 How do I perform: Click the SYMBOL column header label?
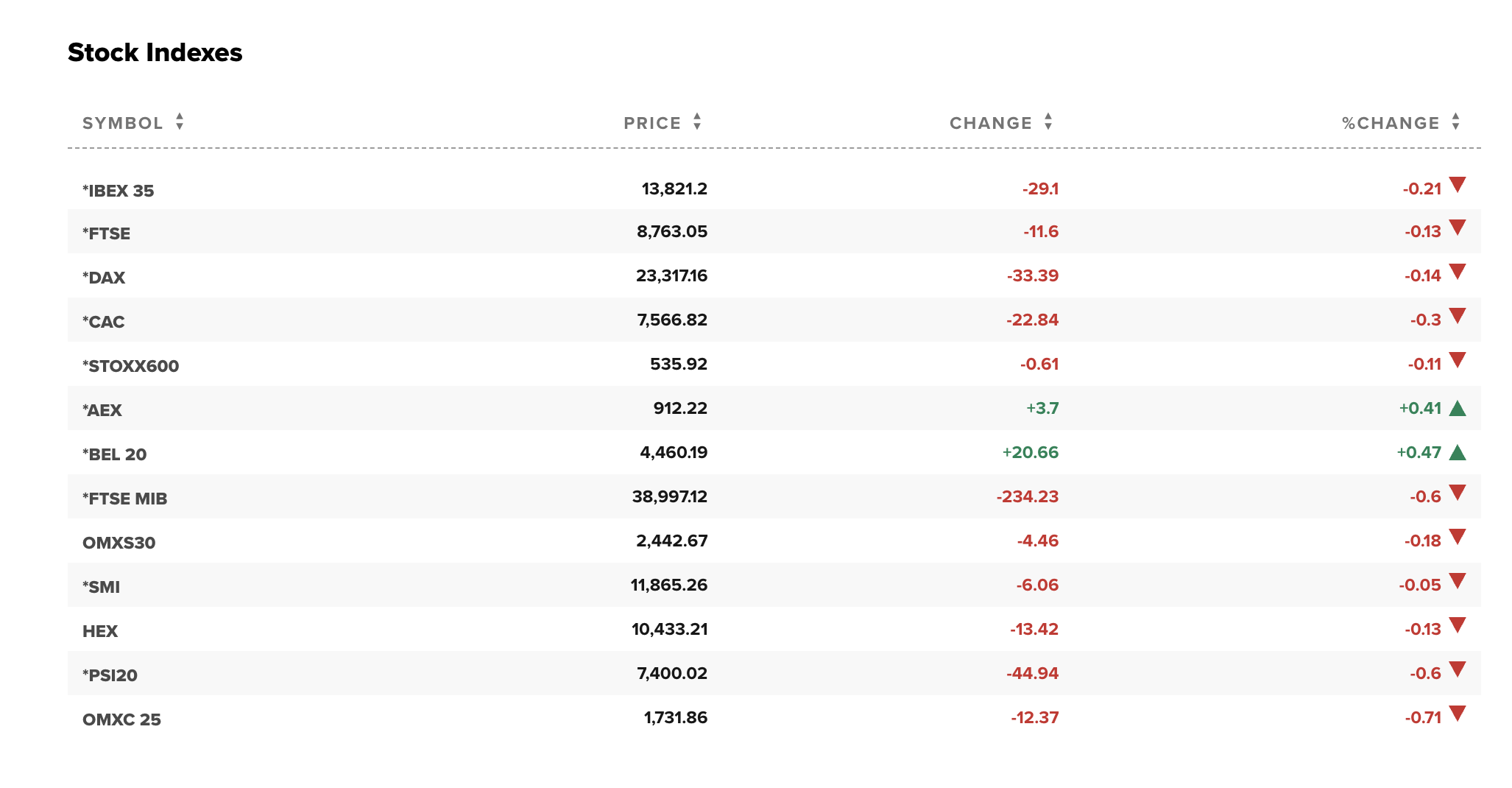(123, 123)
